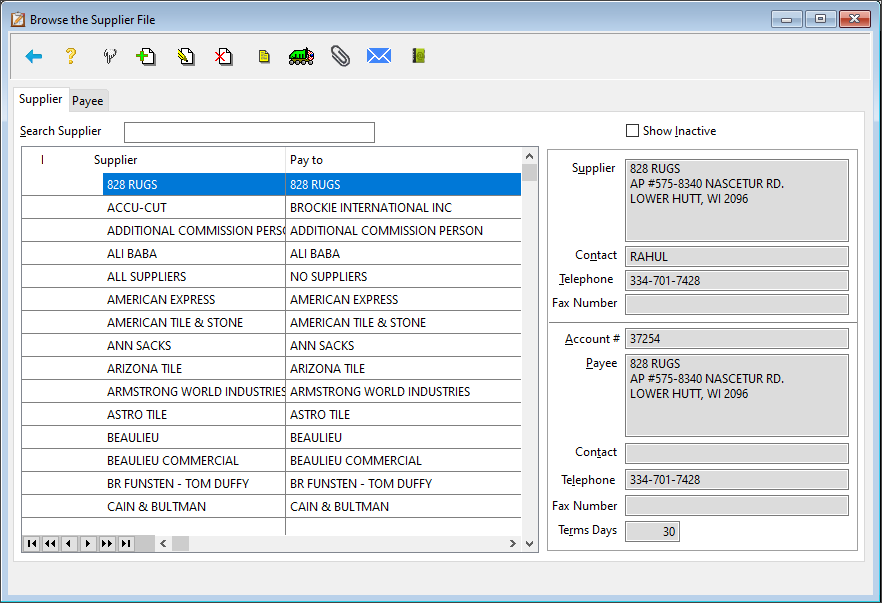The height and width of the screenshot is (603, 882).
Task: Click the list's scroll up arrow
Action: 529,156
